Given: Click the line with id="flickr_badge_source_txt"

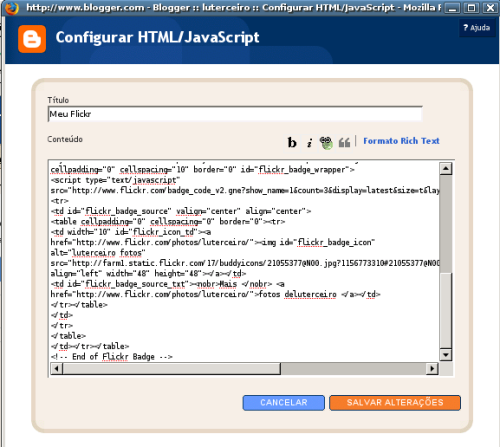Looking at the screenshot, I should click(x=168, y=284).
